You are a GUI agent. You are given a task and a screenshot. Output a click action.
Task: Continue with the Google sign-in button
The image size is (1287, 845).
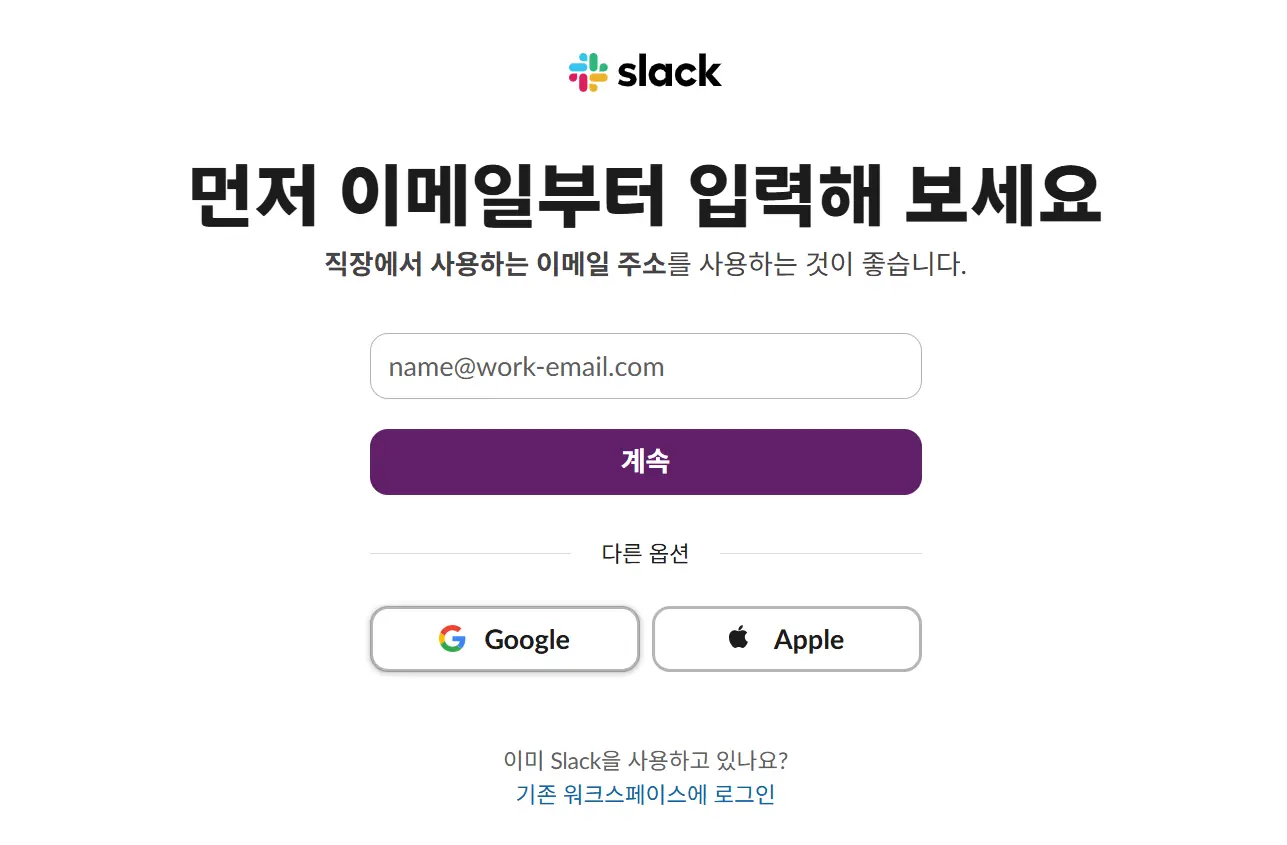point(504,639)
